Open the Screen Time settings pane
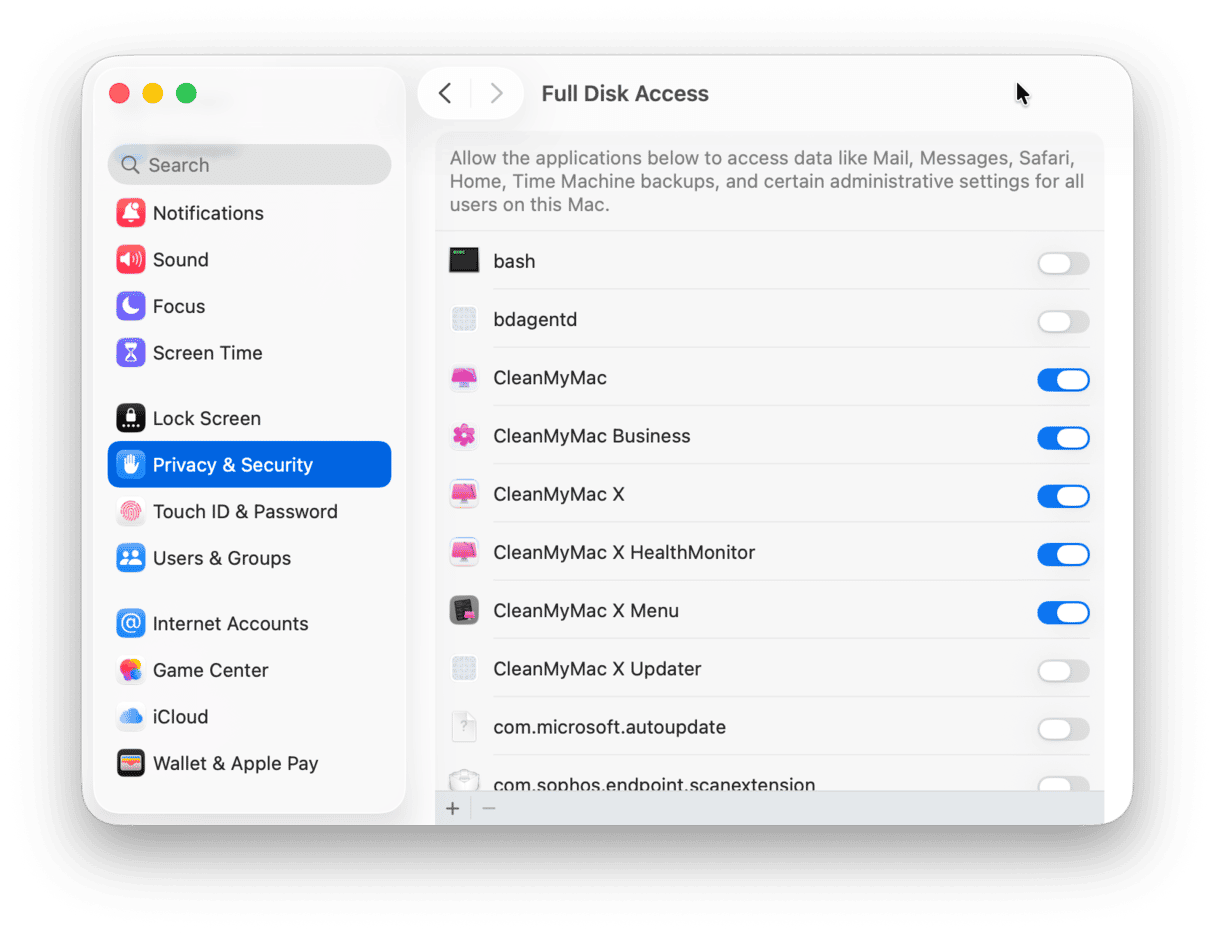1215x933 pixels. pyautogui.click(x=249, y=353)
